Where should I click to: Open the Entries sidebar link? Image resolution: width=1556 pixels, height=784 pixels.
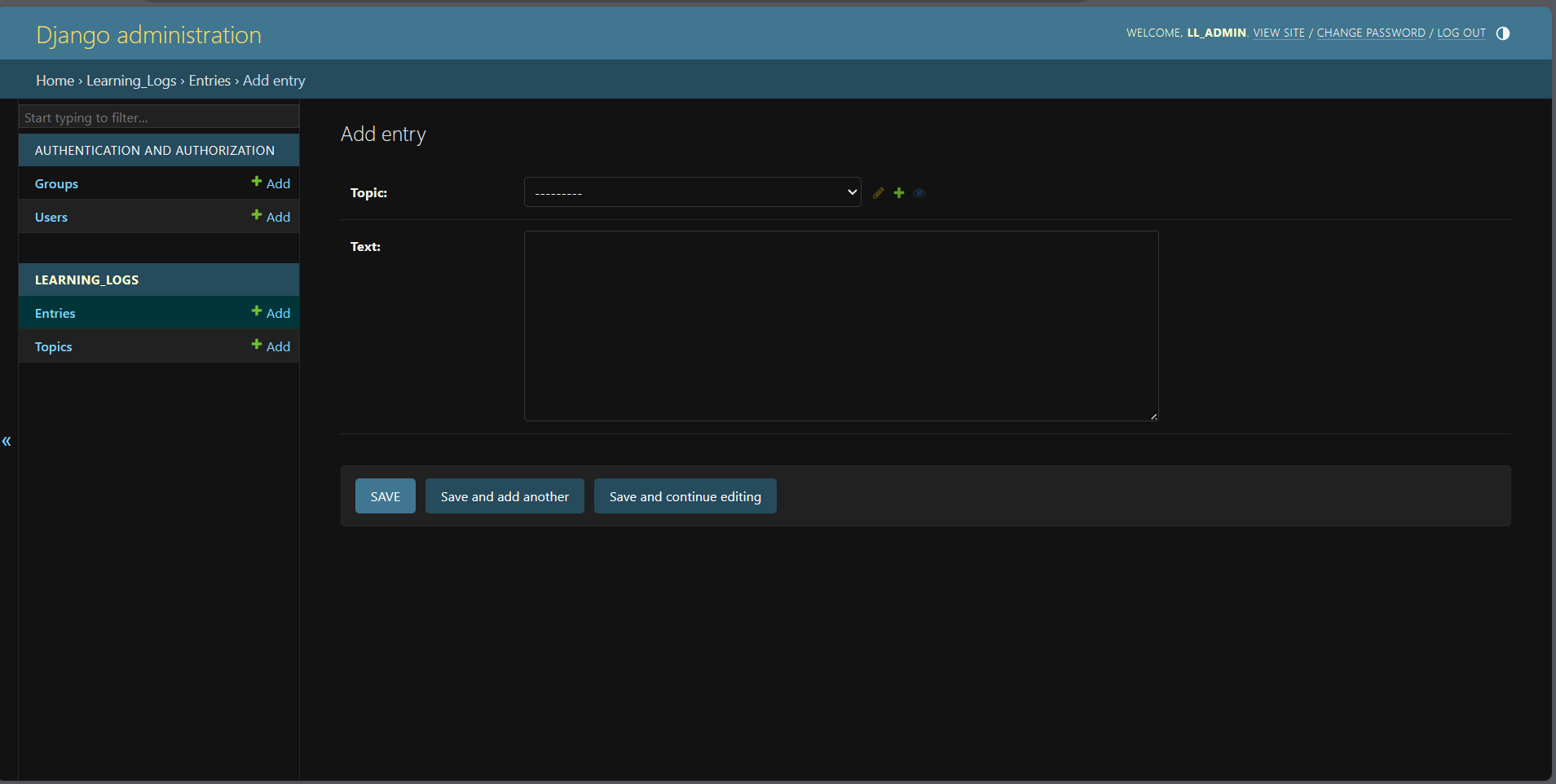tap(55, 314)
